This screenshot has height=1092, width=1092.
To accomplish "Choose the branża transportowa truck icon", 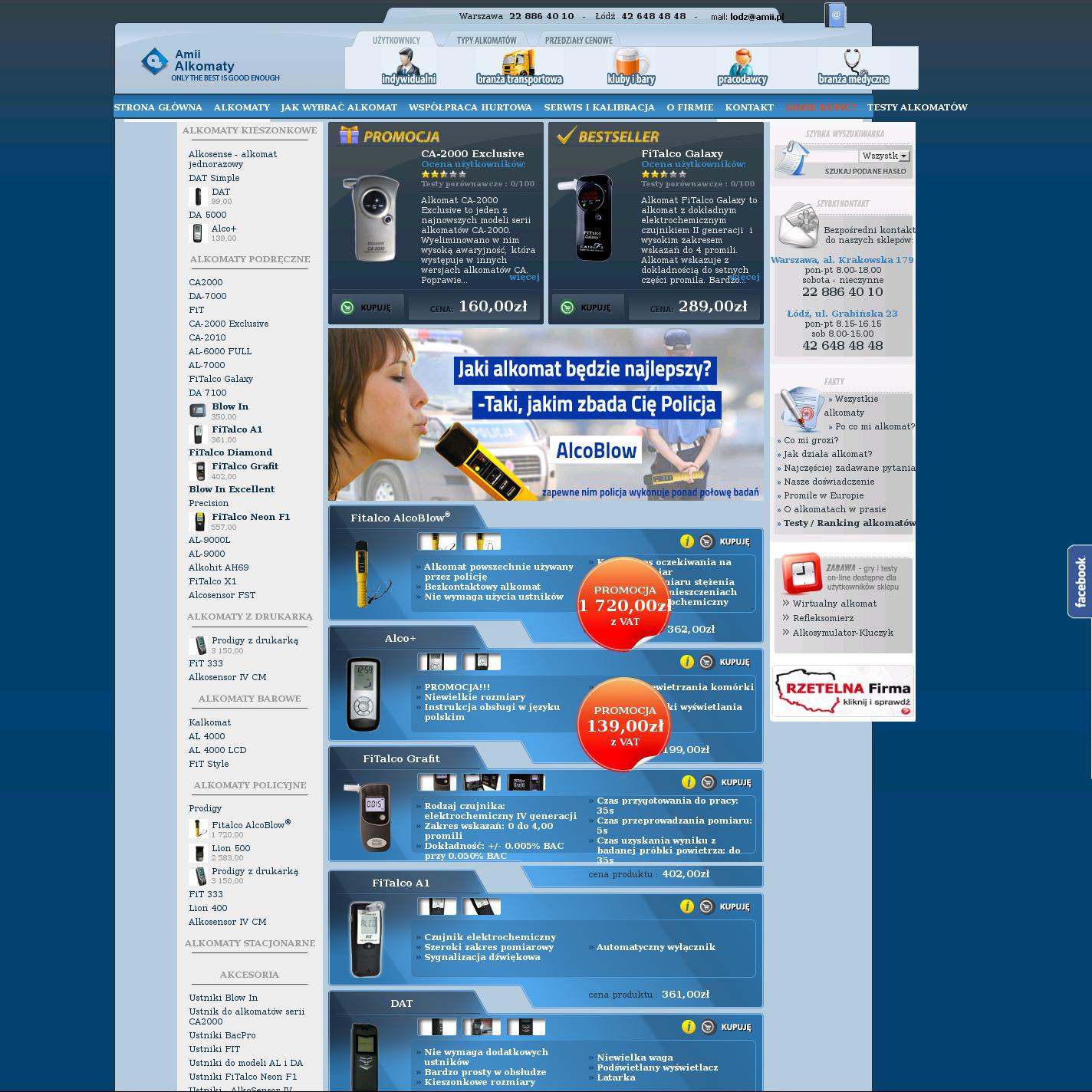I will (x=519, y=66).
